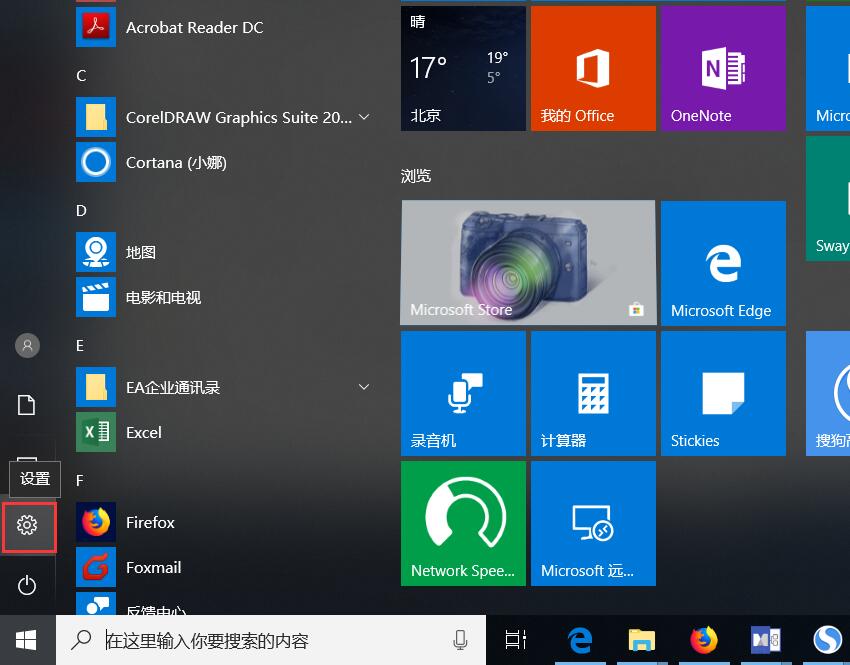850x665 pixels.
Task: Open the 地图 (Maps) app icon
Action: [96, 252]
